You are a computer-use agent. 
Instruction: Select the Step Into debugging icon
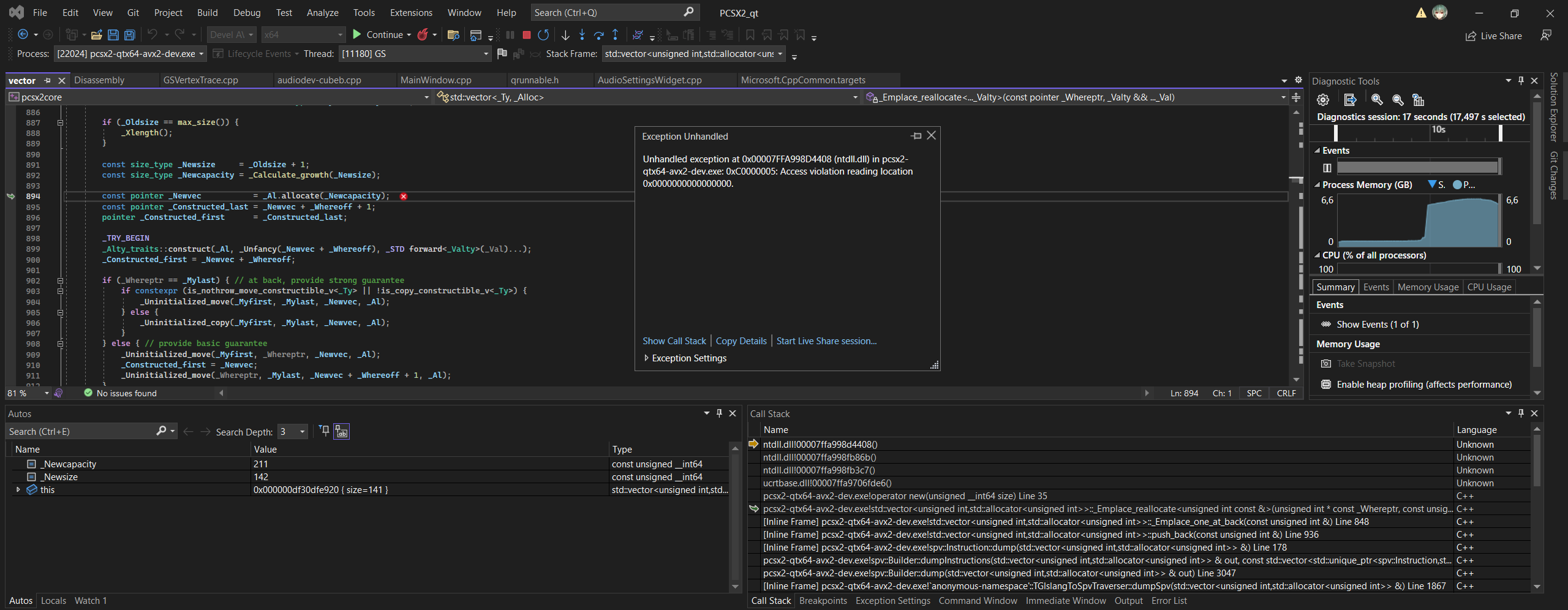[x=582, y=35]
